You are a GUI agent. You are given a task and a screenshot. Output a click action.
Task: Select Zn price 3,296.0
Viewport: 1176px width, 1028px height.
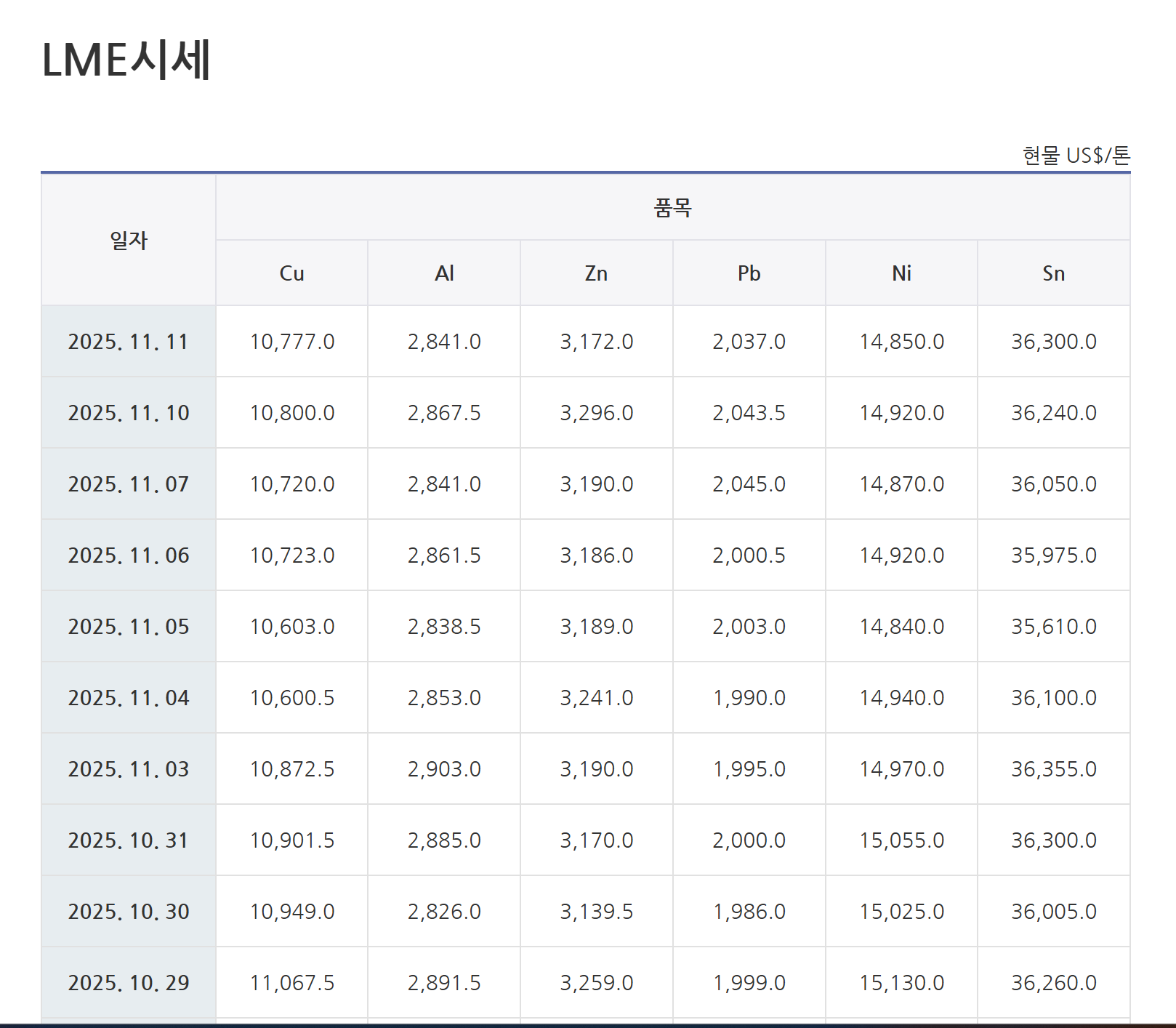point(596,413)
